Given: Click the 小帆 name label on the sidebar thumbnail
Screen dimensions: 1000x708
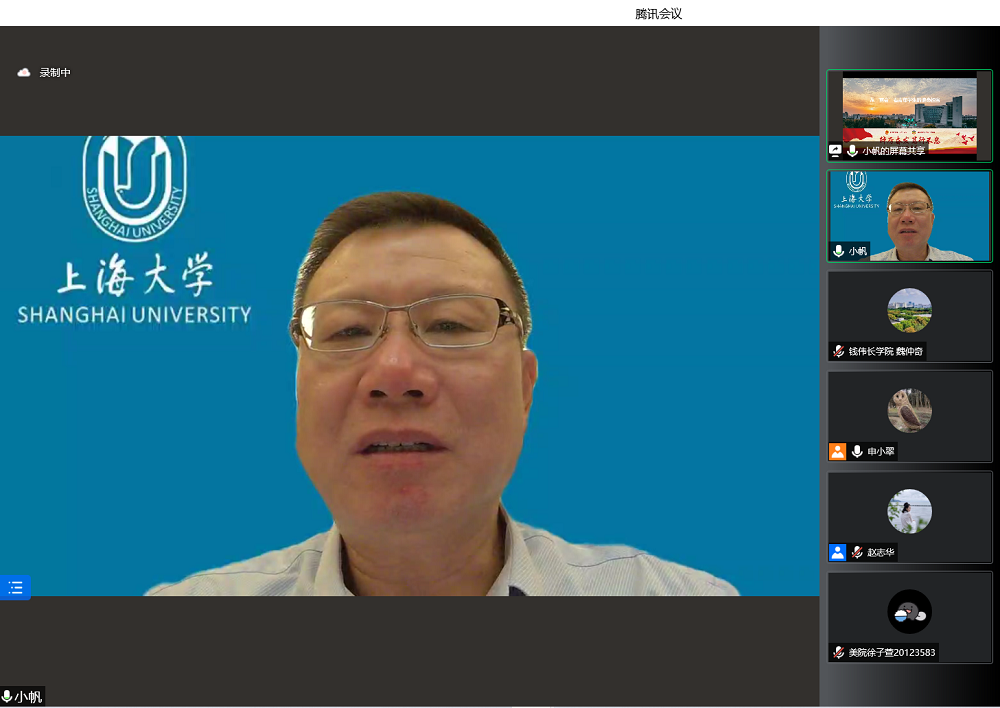Looking at the screenshot, I should pyautogui.click(x=858, y=251).
